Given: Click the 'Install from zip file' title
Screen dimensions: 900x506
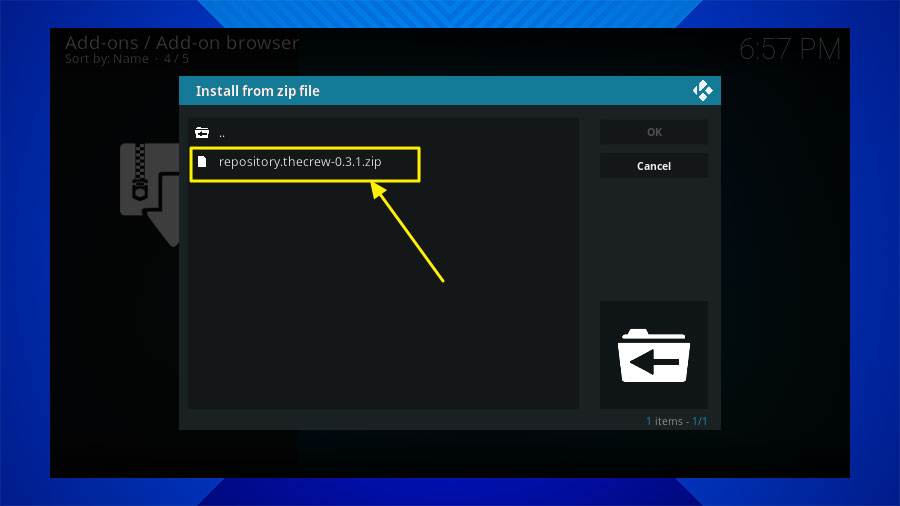Looking at the screenshot, I should tap(258, 91).
